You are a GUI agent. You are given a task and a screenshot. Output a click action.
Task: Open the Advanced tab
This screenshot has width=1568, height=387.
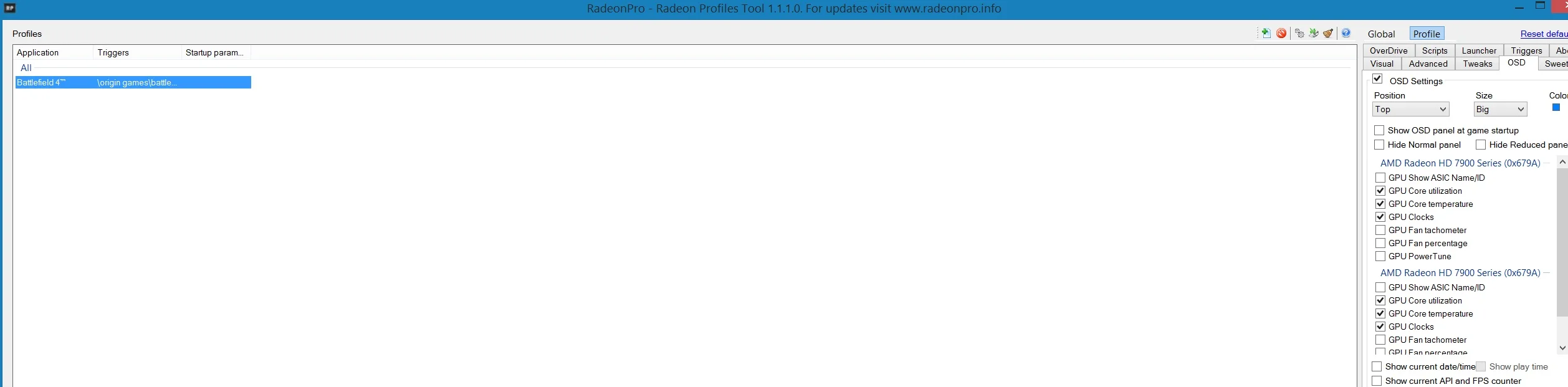(1428, 64)
